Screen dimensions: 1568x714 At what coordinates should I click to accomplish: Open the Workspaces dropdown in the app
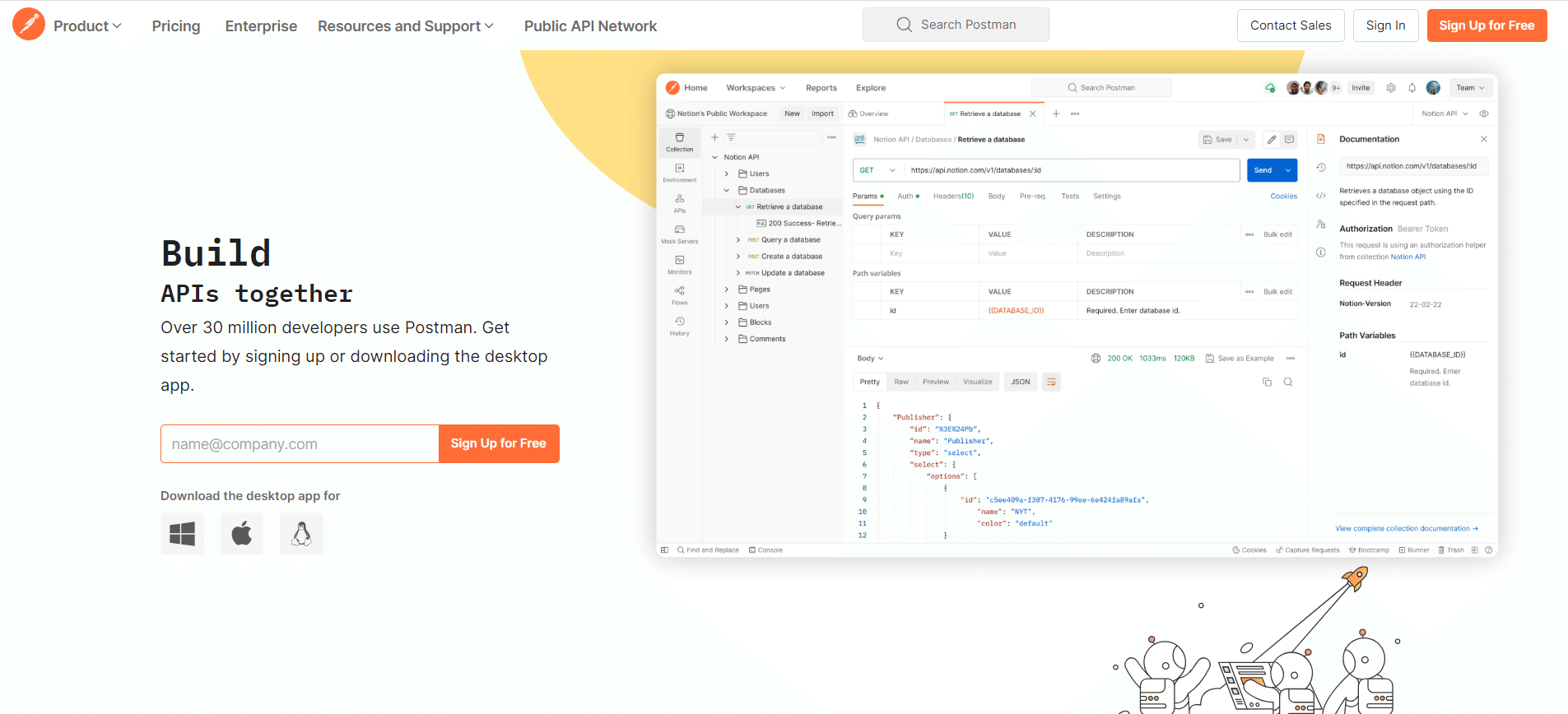tap(756, 88)
